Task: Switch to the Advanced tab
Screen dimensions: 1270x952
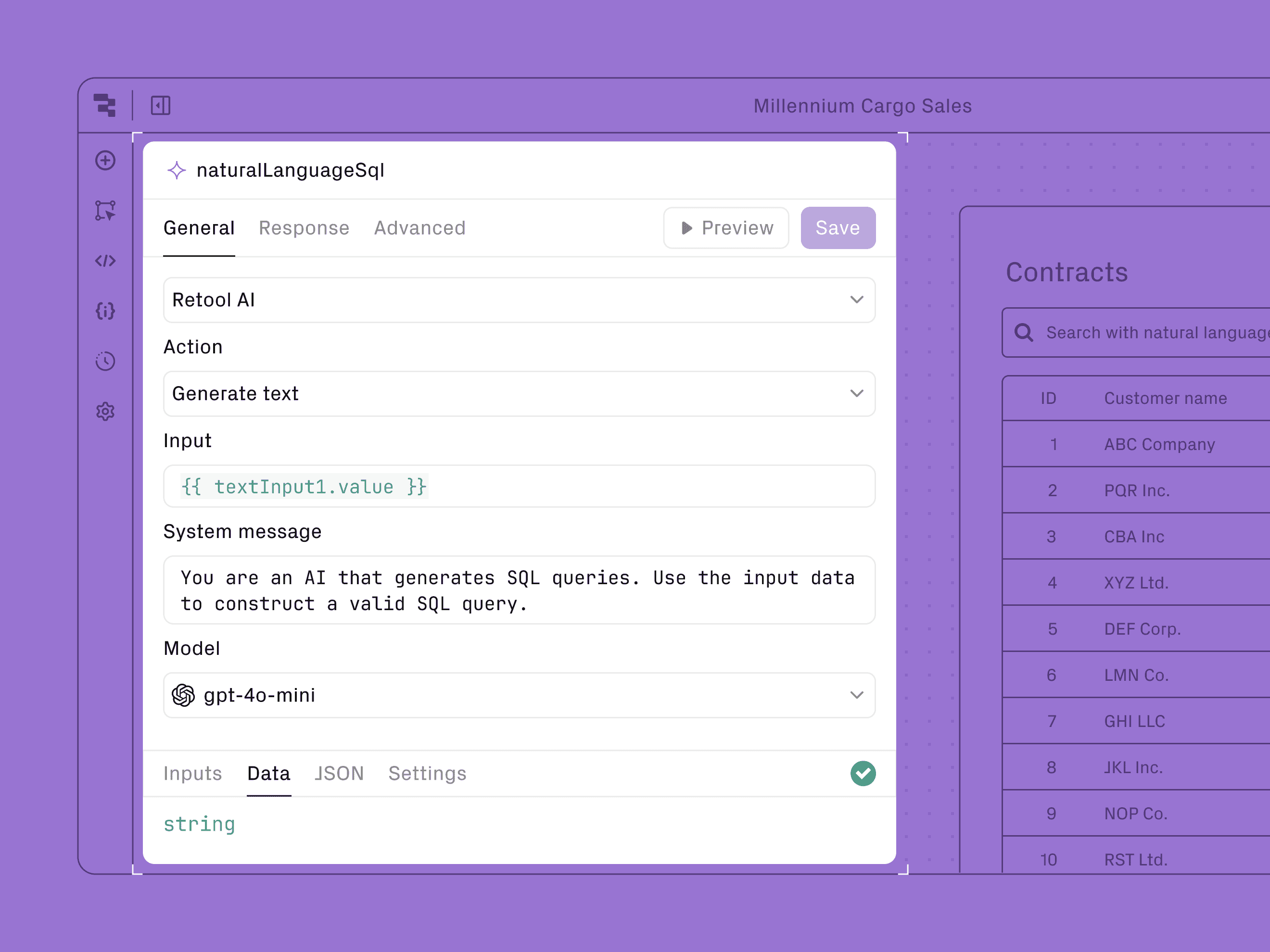Action: [420, 228]
